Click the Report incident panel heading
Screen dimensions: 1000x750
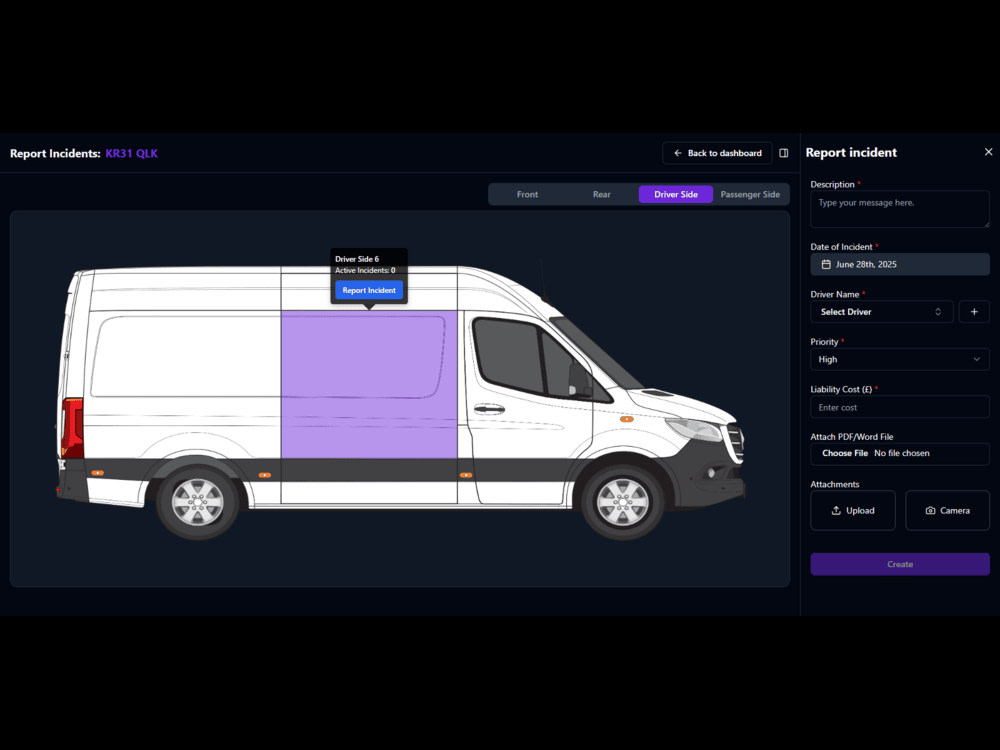[x=851, y=152]
